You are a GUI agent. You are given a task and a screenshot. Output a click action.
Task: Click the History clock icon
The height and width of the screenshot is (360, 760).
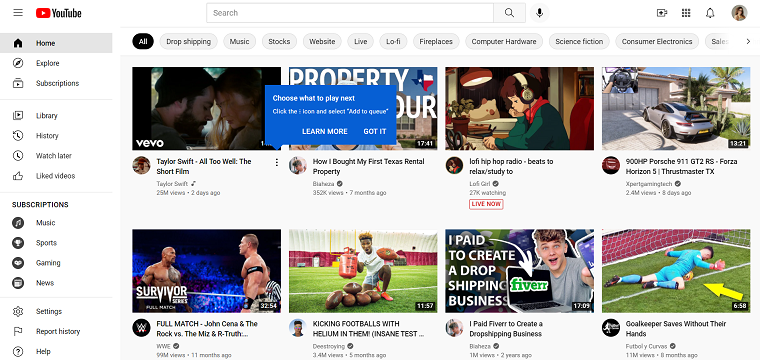click(x=18, y=136)
